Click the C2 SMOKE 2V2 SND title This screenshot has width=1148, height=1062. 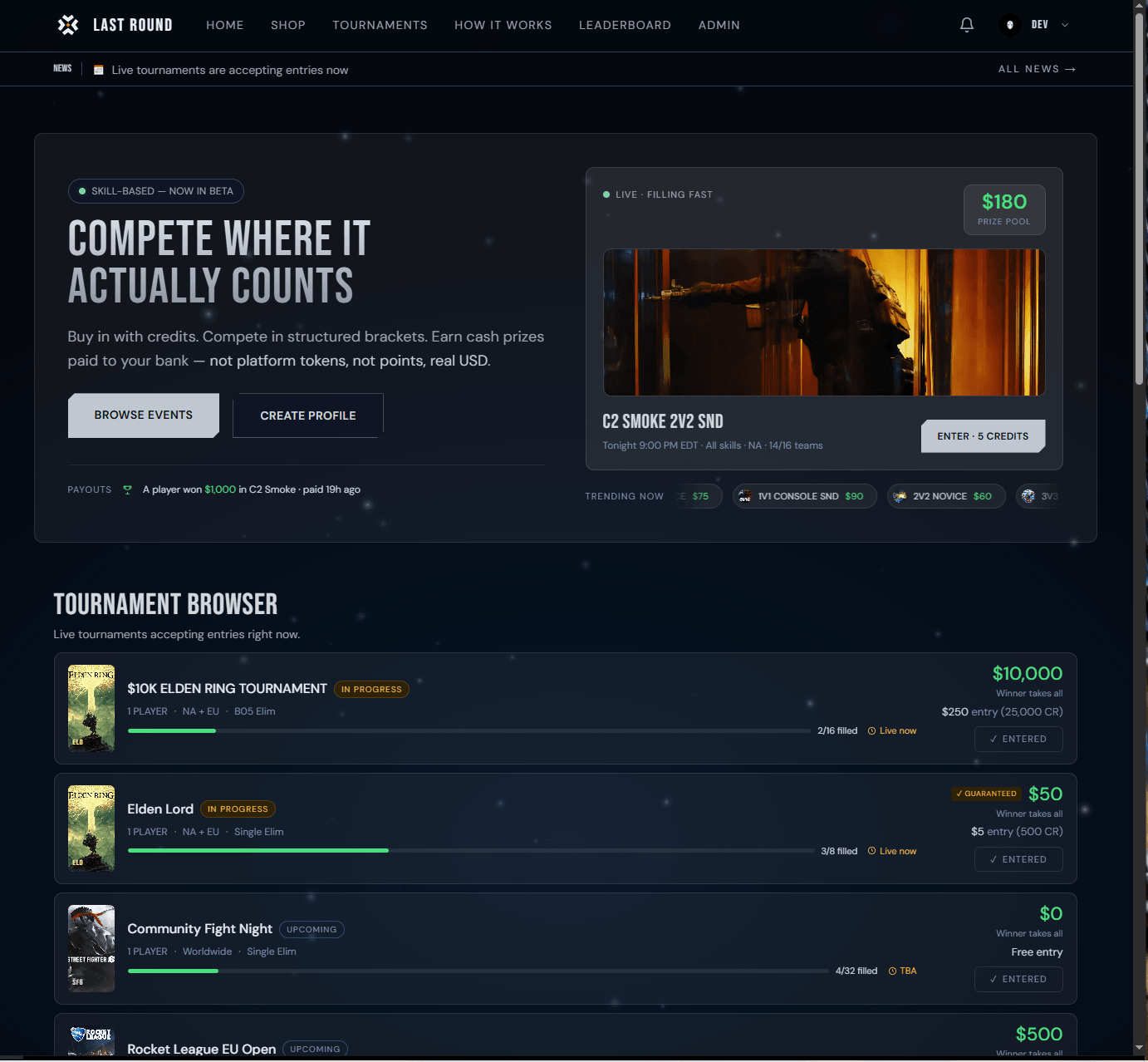pyautogui.click(x=663, y=421)
